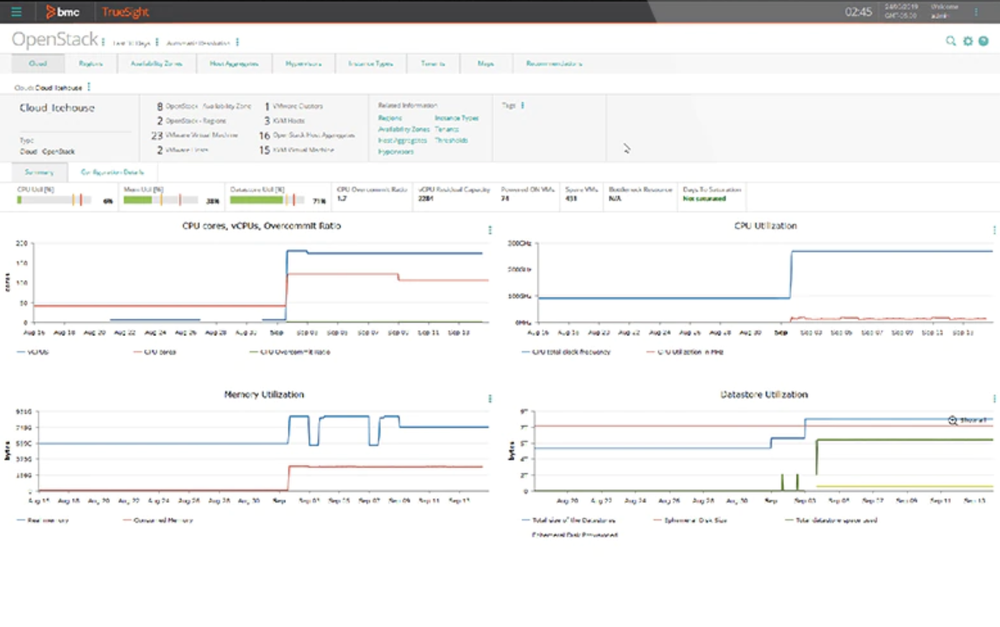This screenshot has width=1000, height=627.
Task: Open the global search
Action: pyautogui.click(x=948, y=42)
